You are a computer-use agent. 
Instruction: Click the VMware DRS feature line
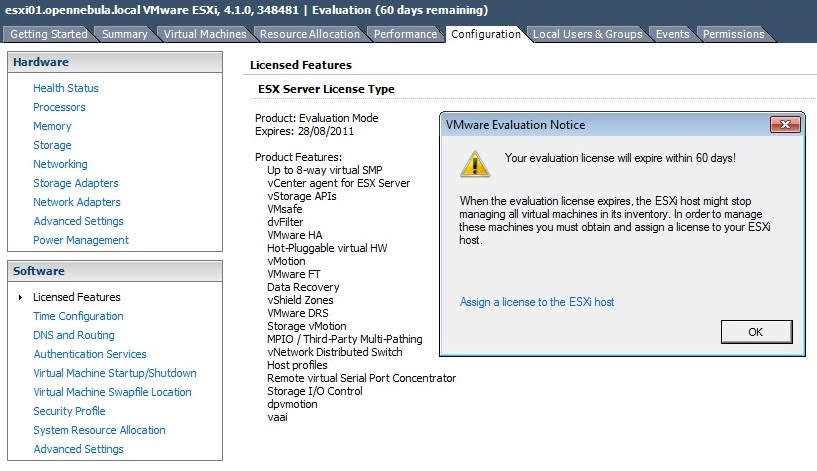pyautogui.click(x=298, y=314)
